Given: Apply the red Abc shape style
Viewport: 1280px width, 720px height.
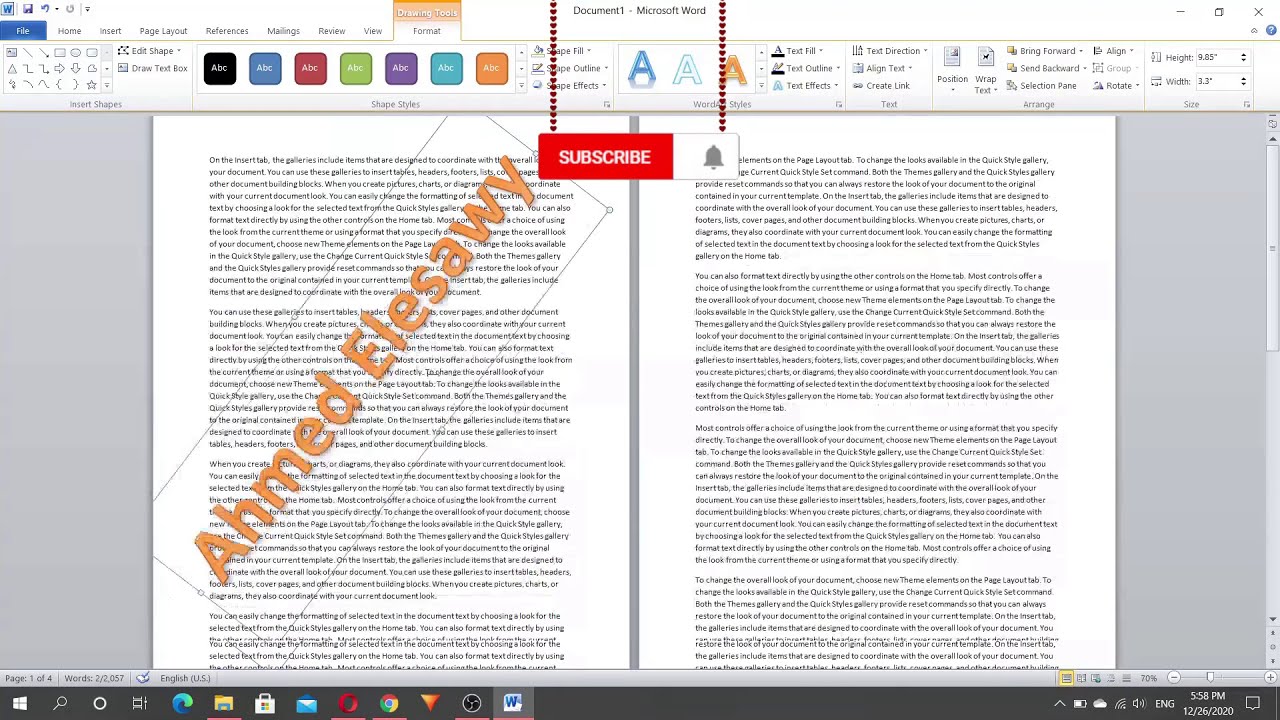Looking at the screenshot, I should tap(310, 68).
